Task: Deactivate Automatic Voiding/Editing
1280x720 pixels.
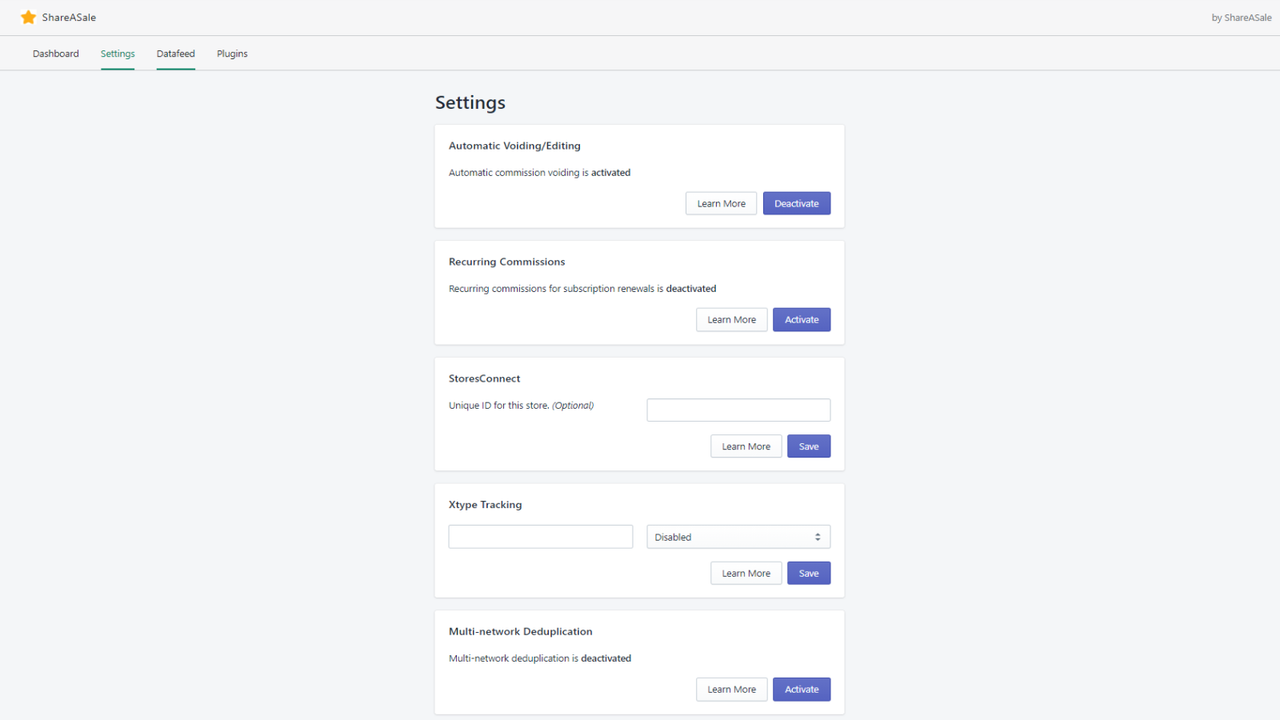Action: coord(796,203)
